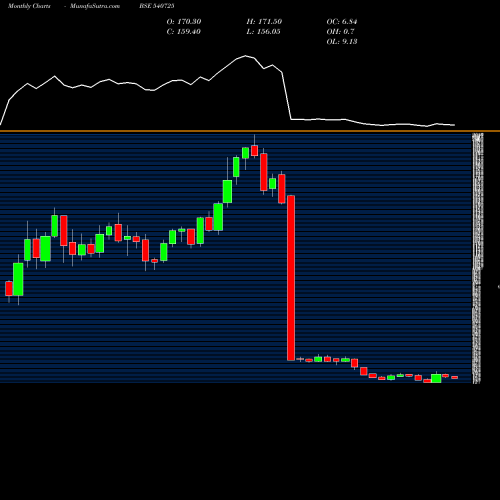This screenshot has height=500, width=500.
Task: Select the close value 'C: 159.40'
Action: (x=184, y=32)
